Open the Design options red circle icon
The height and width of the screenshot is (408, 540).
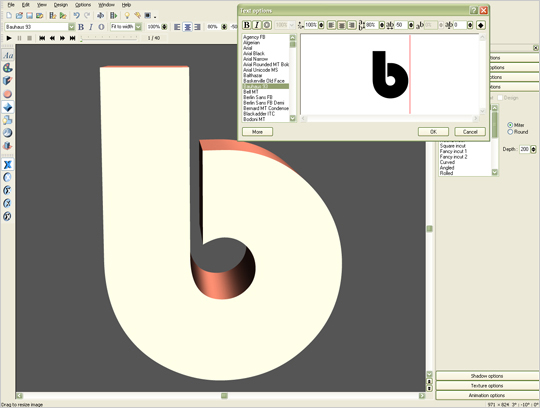coord(8,94)
